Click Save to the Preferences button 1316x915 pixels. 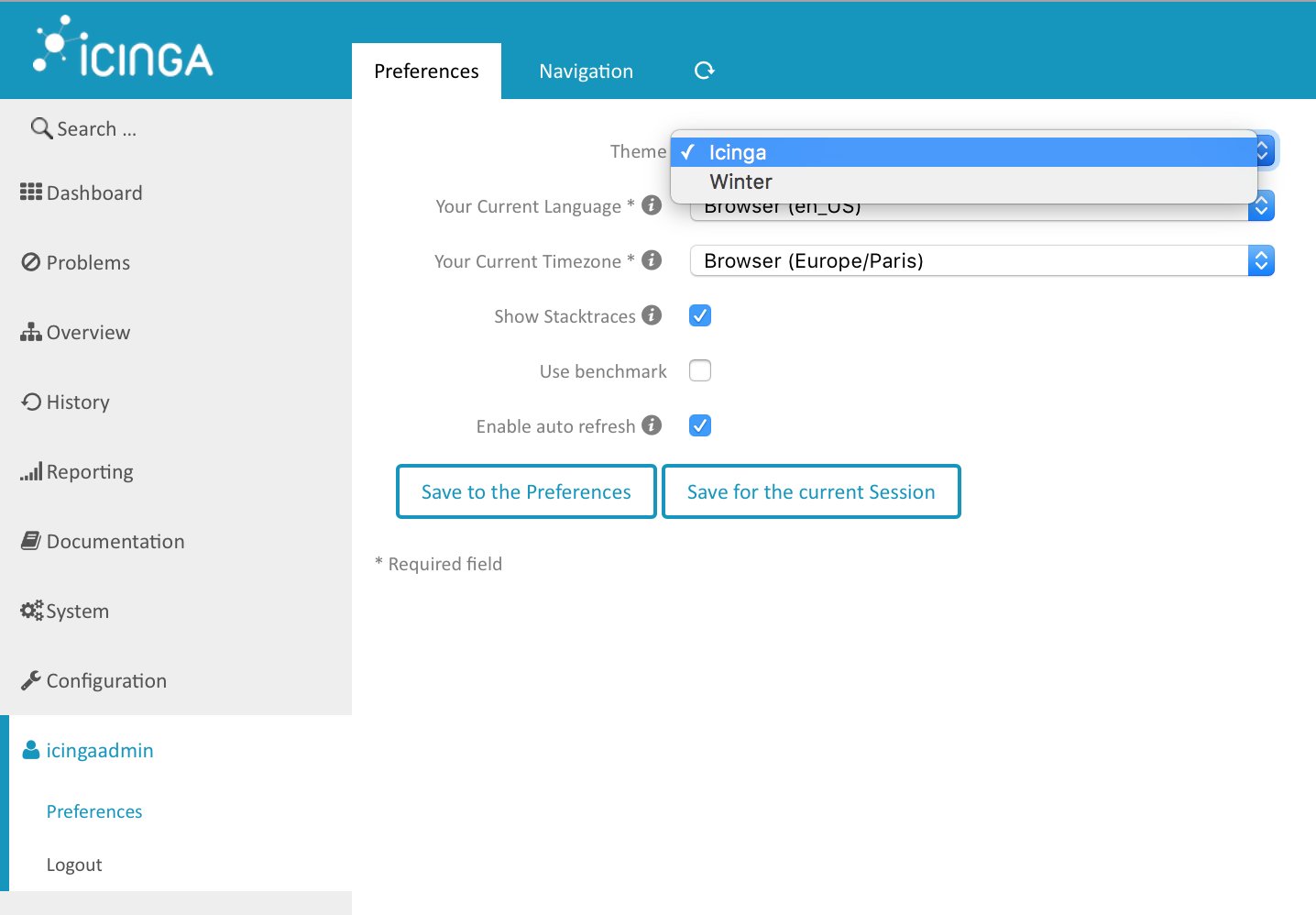coord(526,491)
